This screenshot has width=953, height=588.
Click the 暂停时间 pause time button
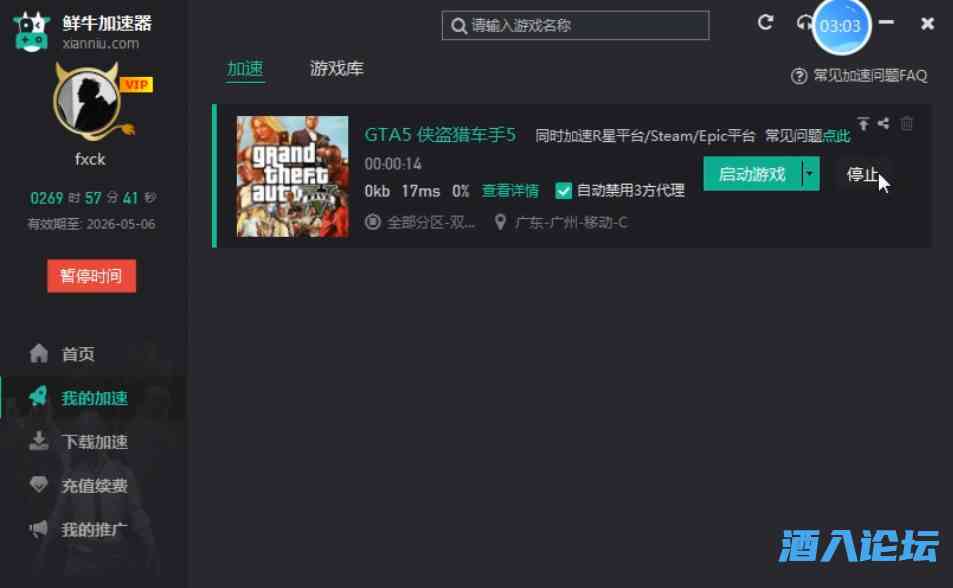coord(91,275)
